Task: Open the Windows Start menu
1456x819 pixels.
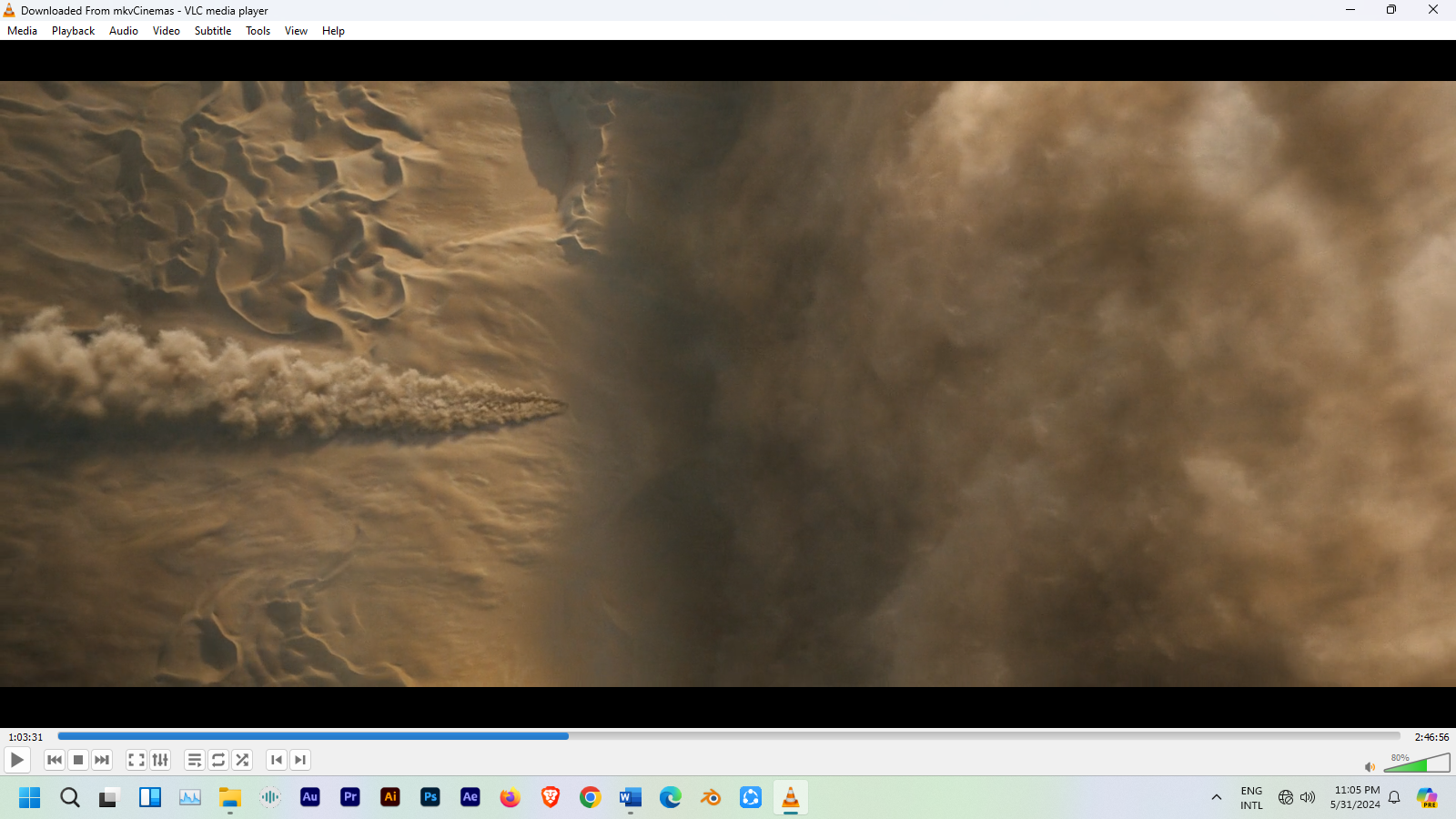Action: coord(29,797)
